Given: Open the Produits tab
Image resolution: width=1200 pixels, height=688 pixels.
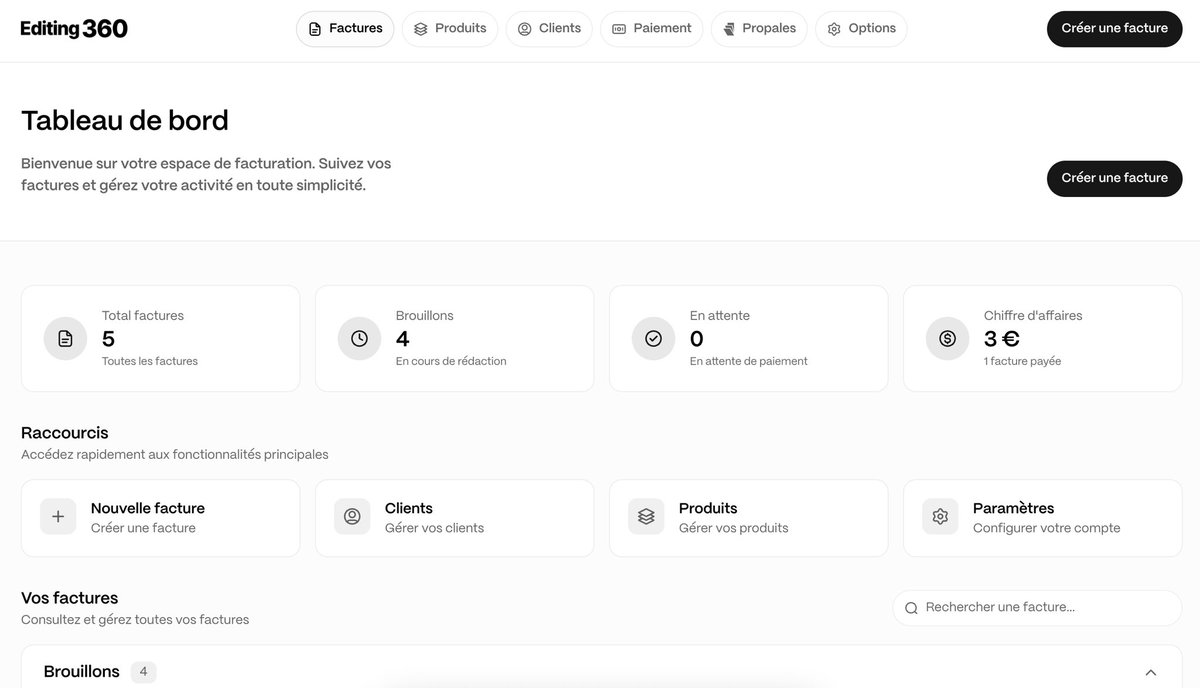Looking at the screenshot, I should pyautogui.click(x=450, y=29).
